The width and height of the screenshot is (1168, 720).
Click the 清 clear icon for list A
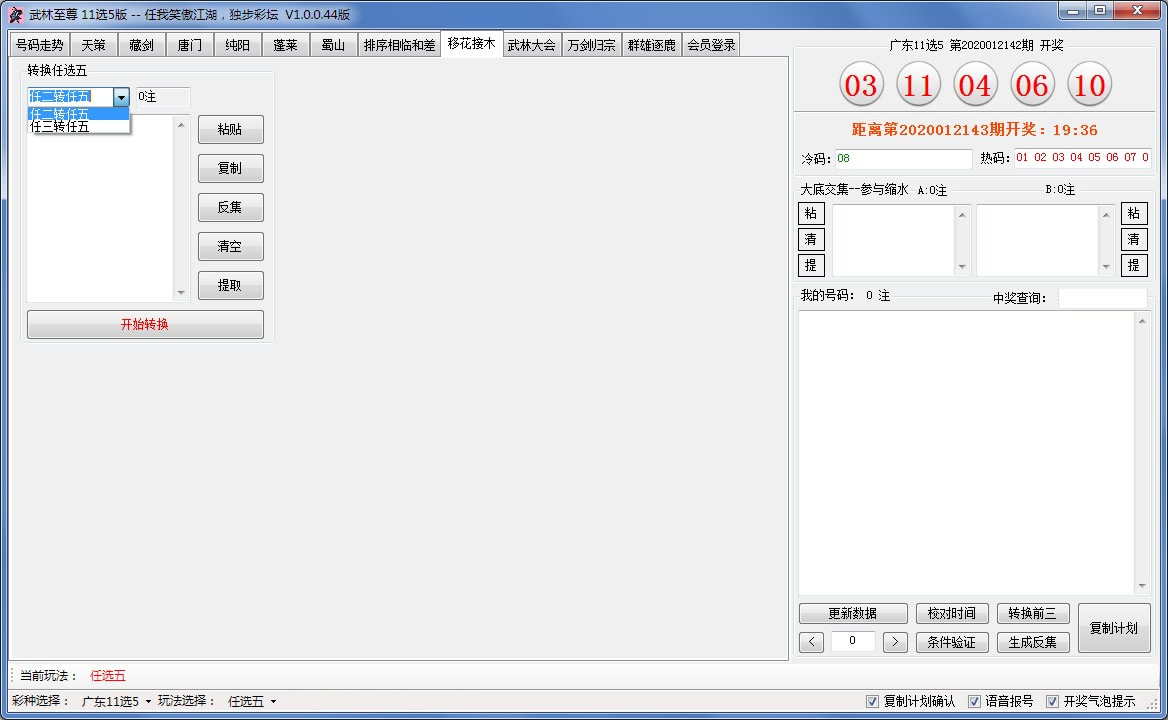click(810, 239)
